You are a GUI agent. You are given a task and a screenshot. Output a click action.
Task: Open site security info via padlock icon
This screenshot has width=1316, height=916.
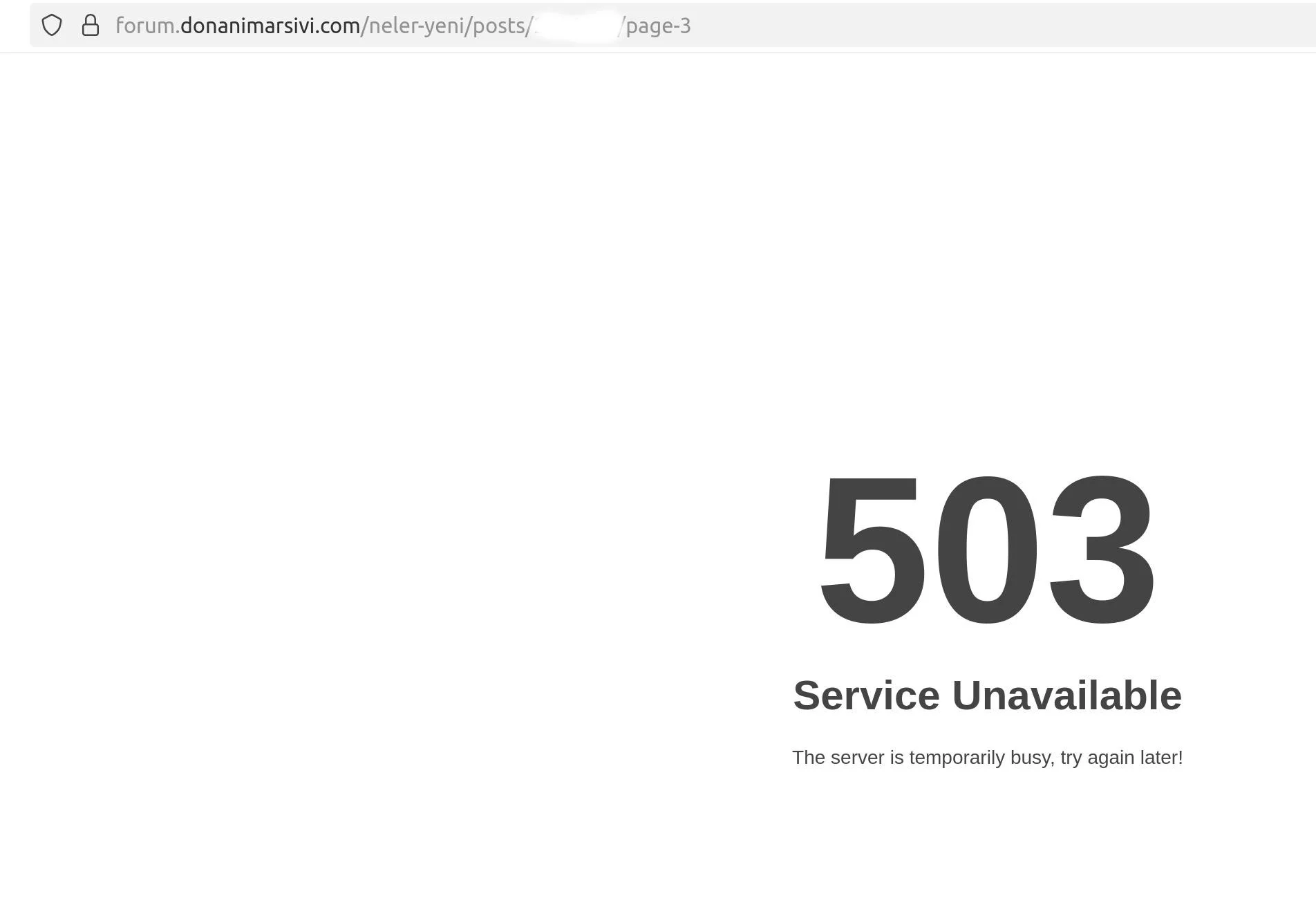(x=91, y=26)
